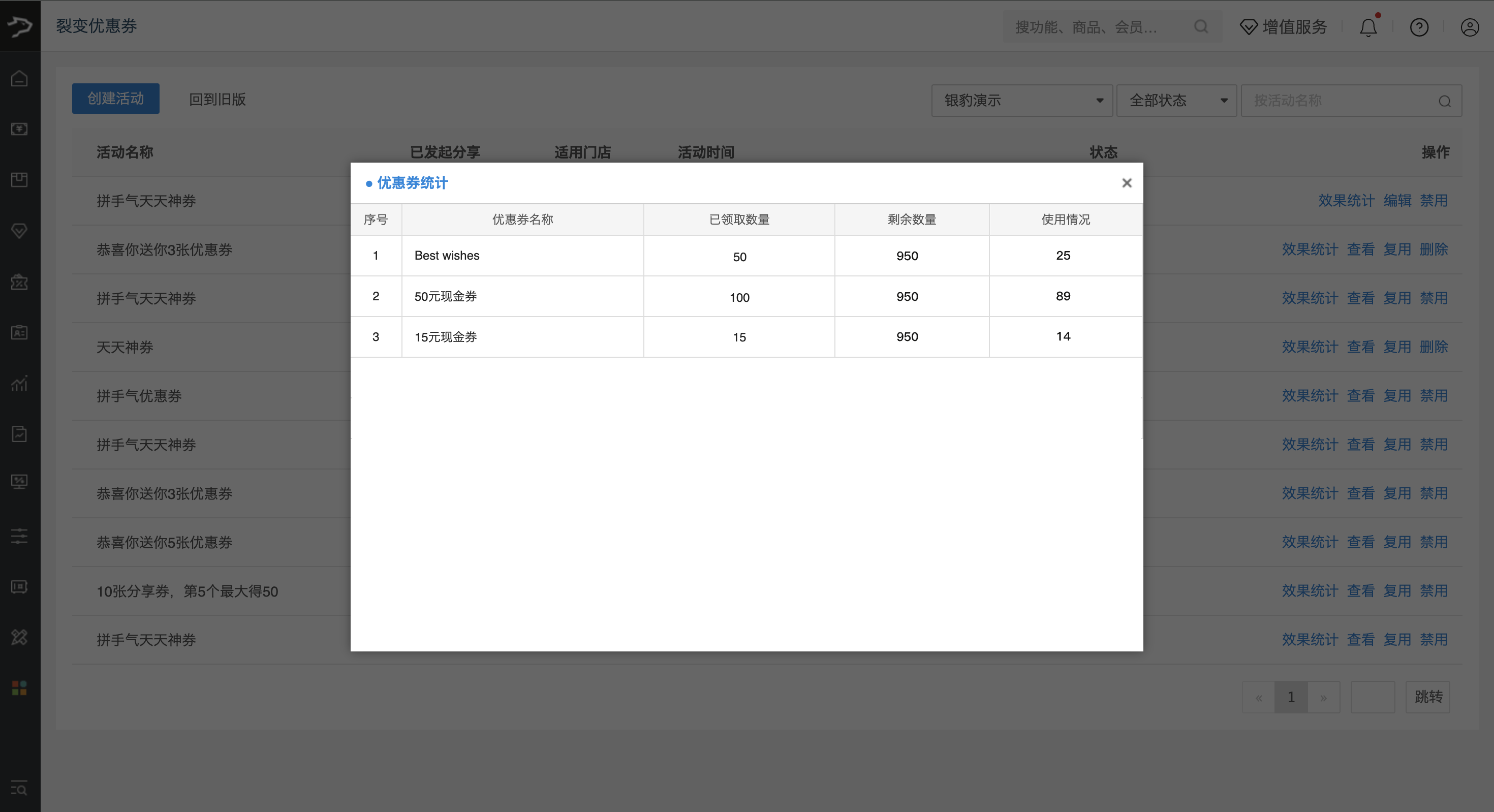Click the magnifier in the top search bar
This screenshot has width=1494, height=812.
click(x=1201, y=27)
